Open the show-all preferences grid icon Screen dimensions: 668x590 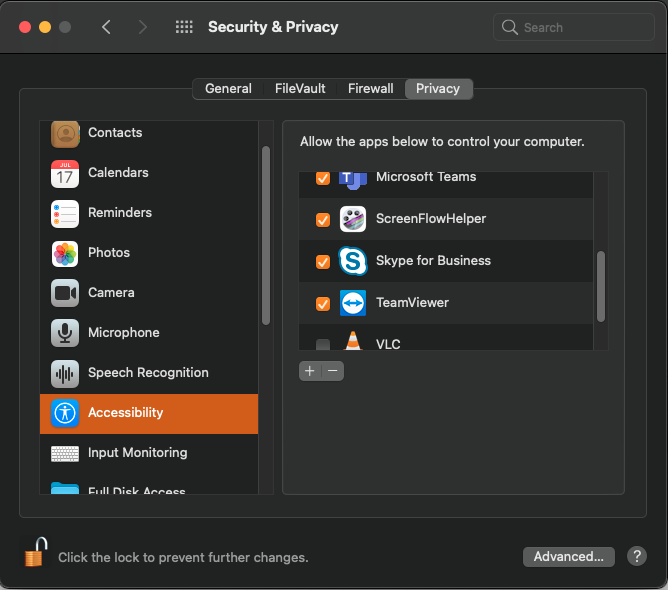pyautogui.click(x=184, y=27)
